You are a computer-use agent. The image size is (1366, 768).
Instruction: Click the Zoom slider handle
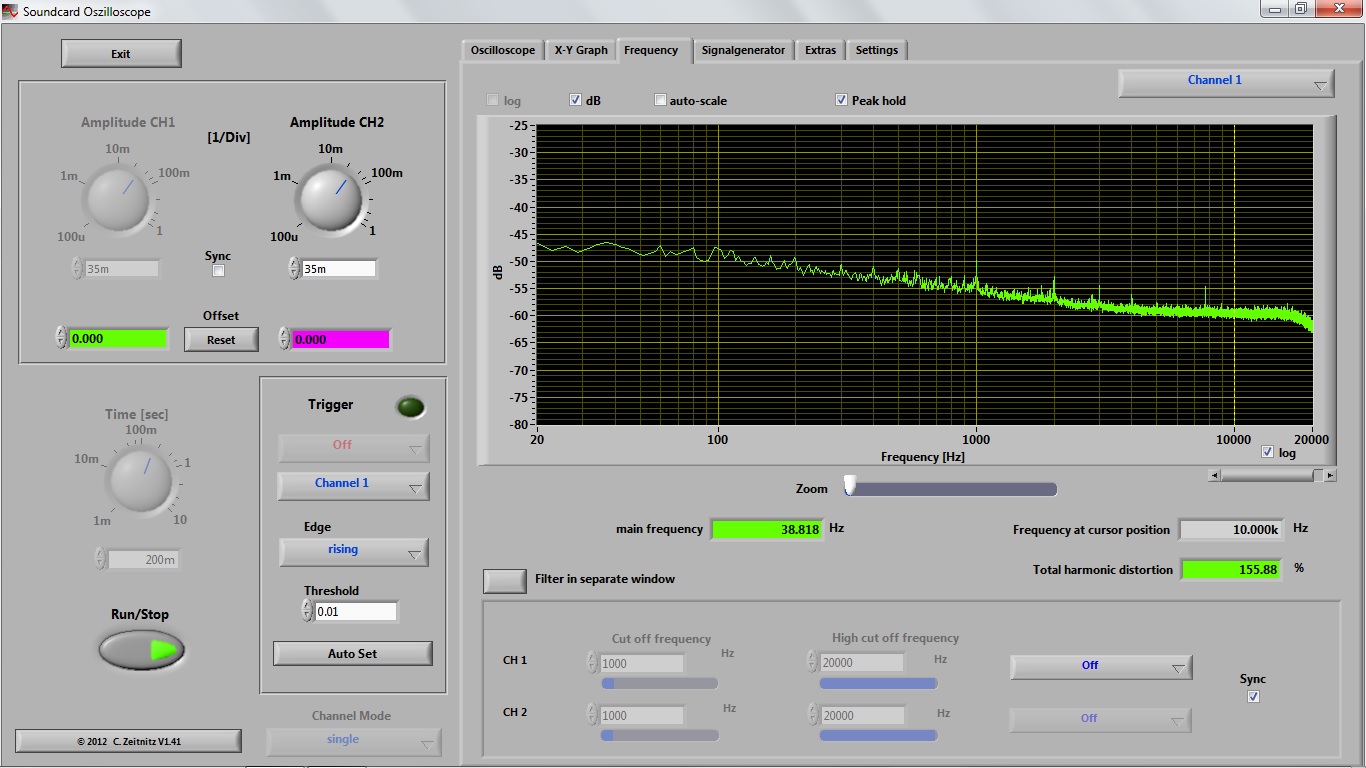coord(850,485)
